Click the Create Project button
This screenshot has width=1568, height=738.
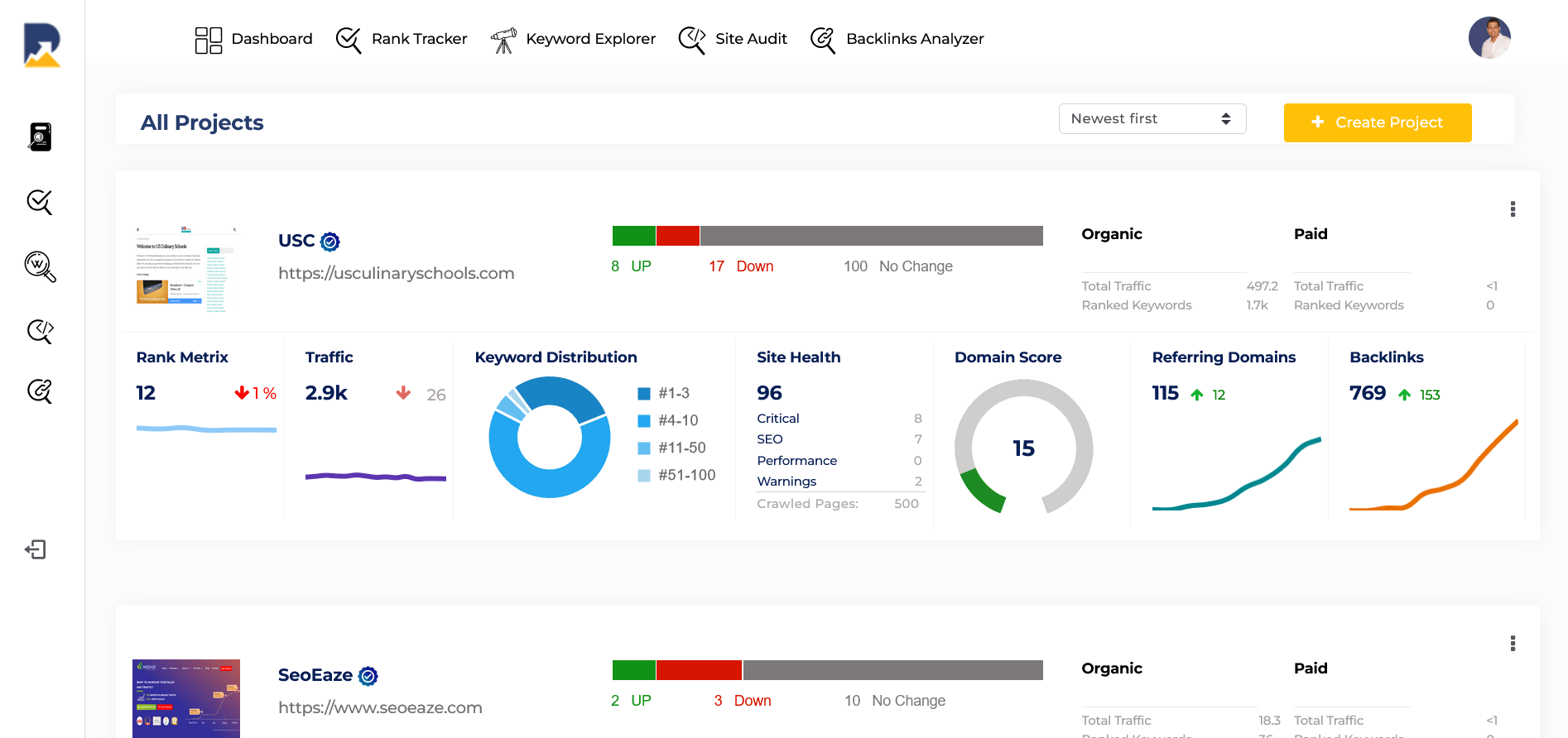pyautogui.click(x=1378, y=122)
